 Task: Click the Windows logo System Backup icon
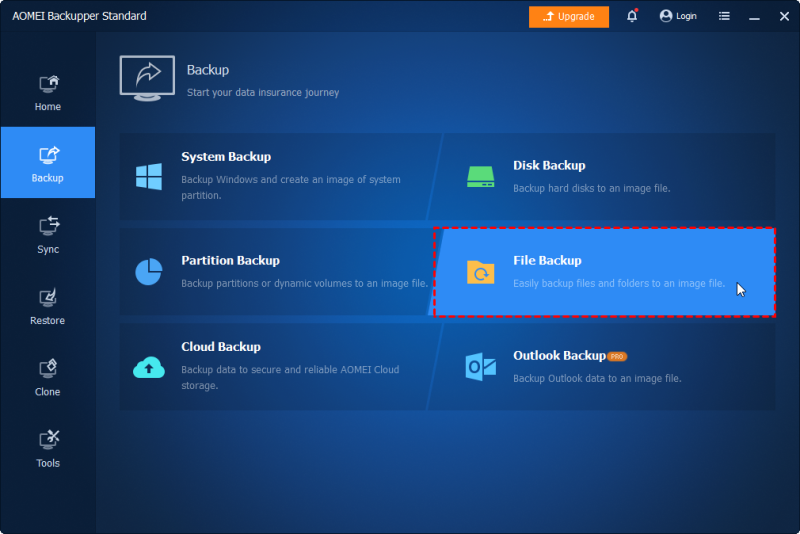[x=149, y=176]
